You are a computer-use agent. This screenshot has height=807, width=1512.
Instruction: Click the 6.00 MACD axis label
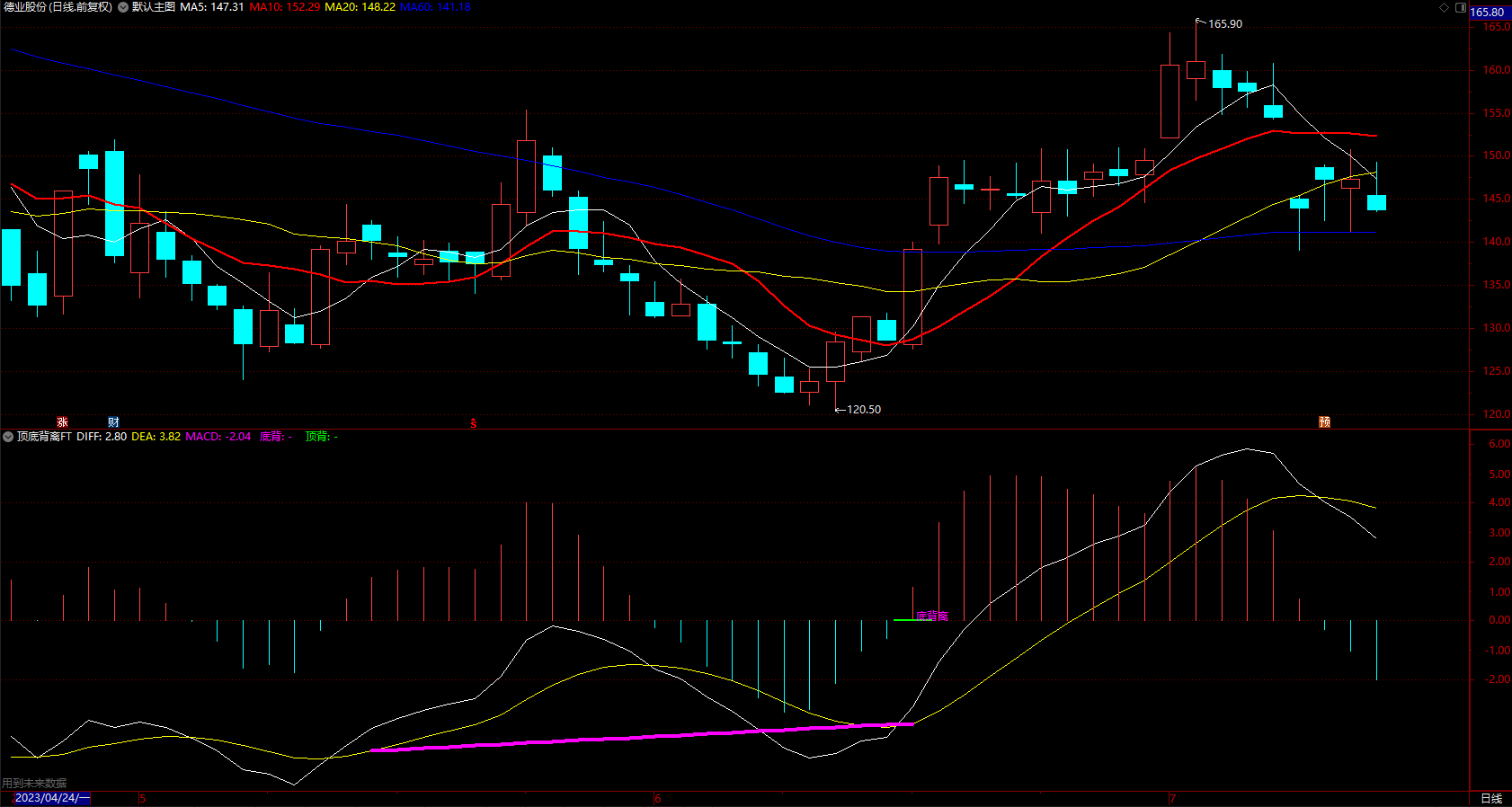[1499, 444]
